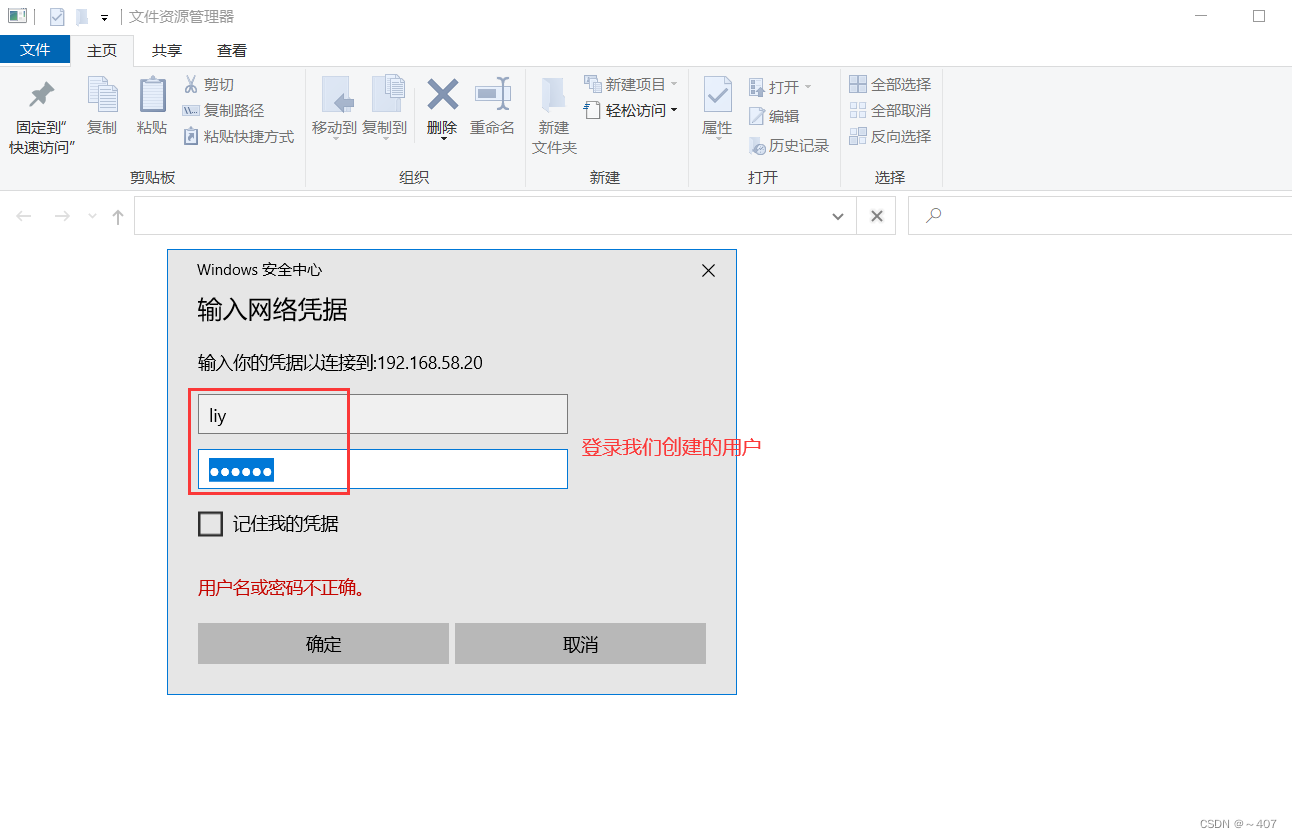Screen dimensions: 1292x838
Task: Open 历史记录 (History) from the ribbon
Action: 789,146
